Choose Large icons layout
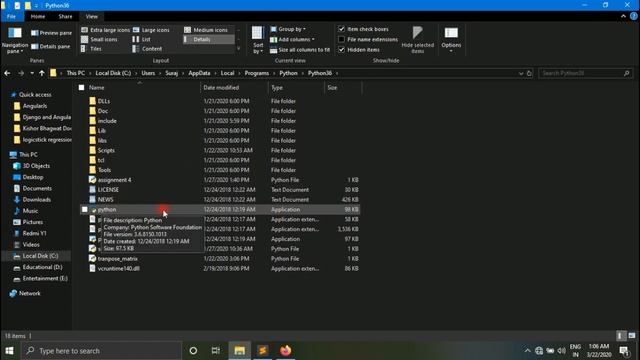The image size is (640, 360). point(151,30)
